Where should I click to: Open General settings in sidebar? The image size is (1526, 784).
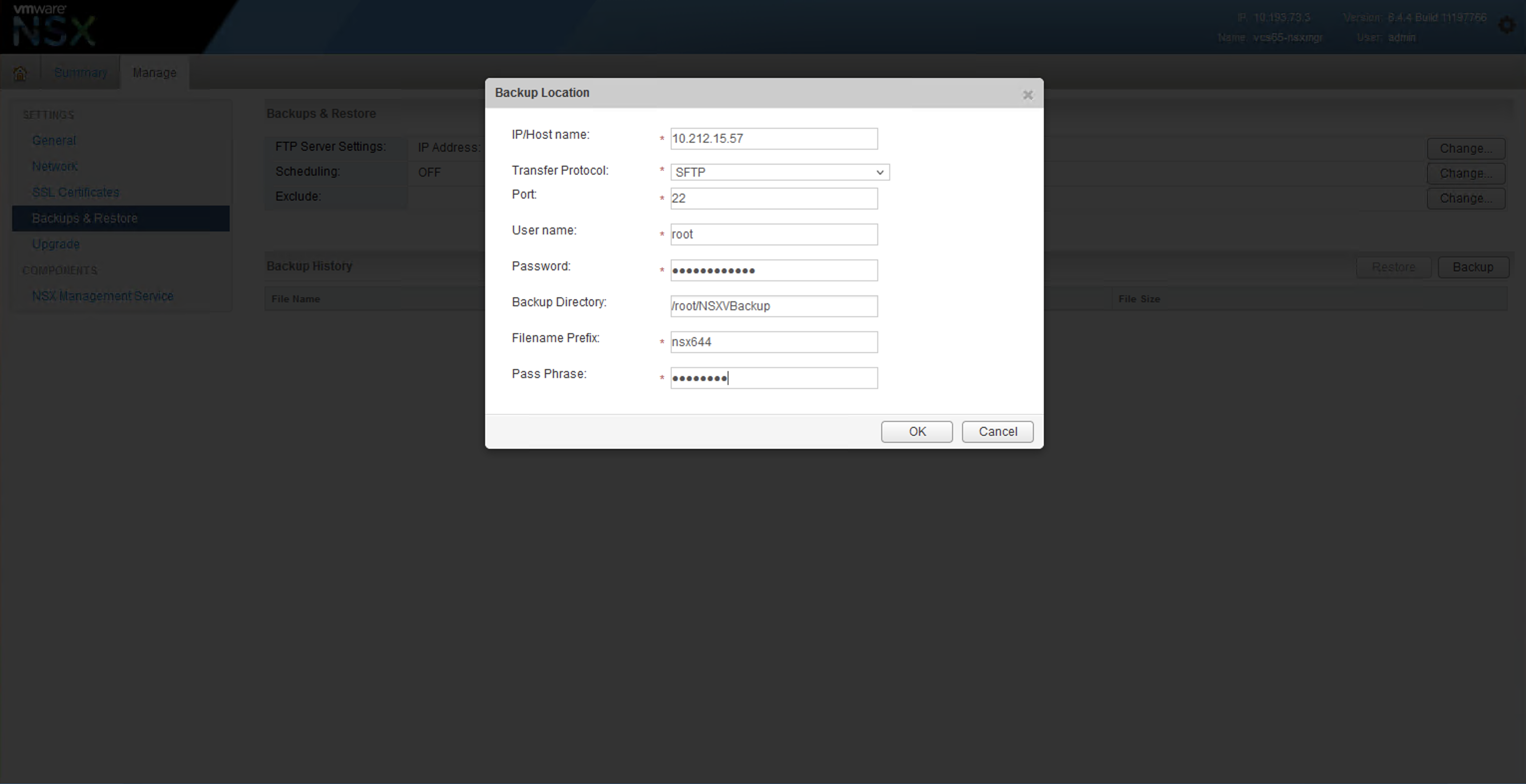point(54,140)
